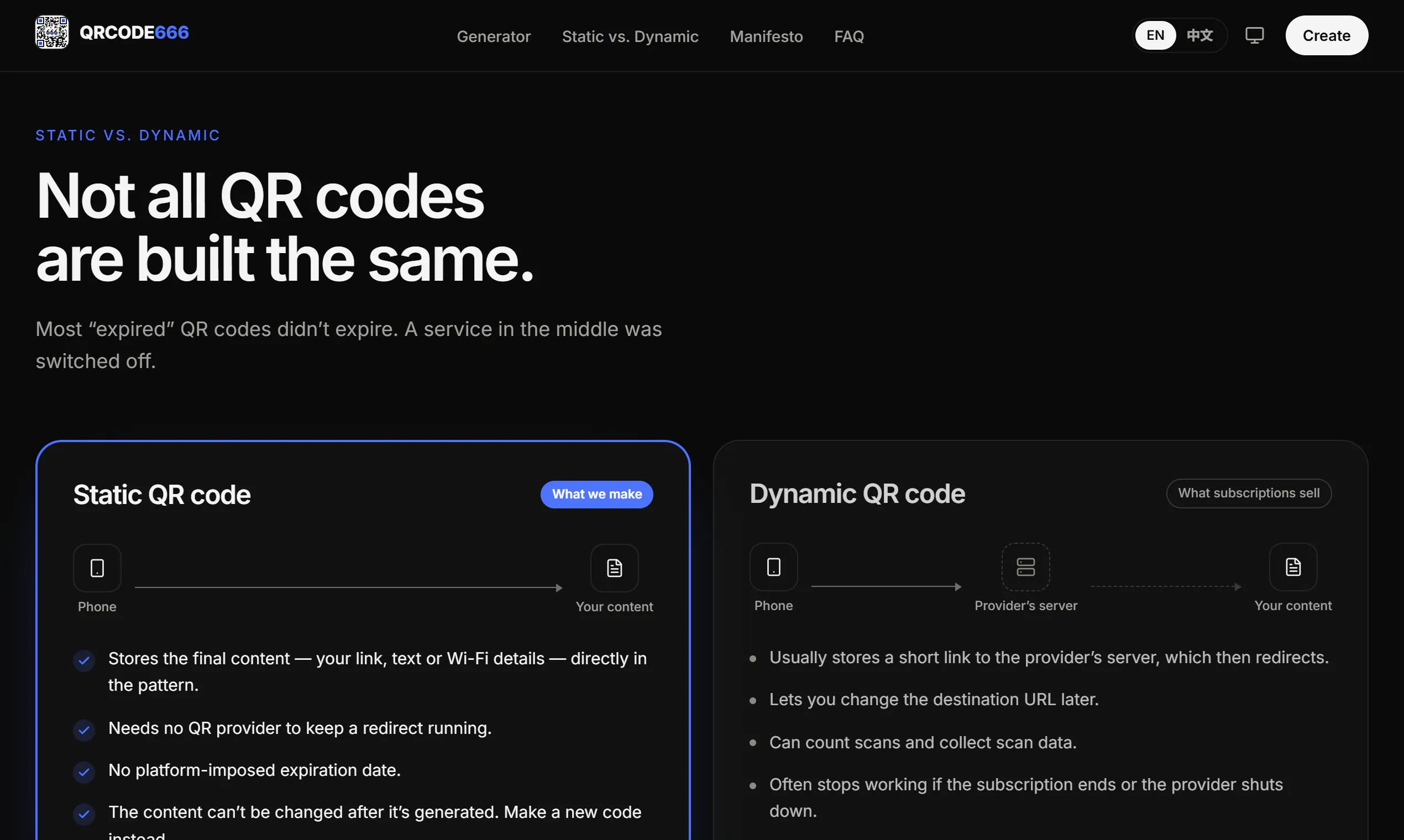This screenshot has height=840, width=1404.
Task: Click the 'STATIC VS. DYNAMIC' section label
Action: click(x=128, y=135)
